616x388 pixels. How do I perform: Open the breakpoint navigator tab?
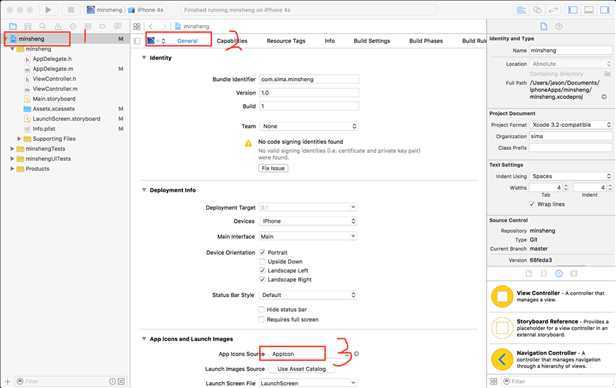(x=103, y=26)
